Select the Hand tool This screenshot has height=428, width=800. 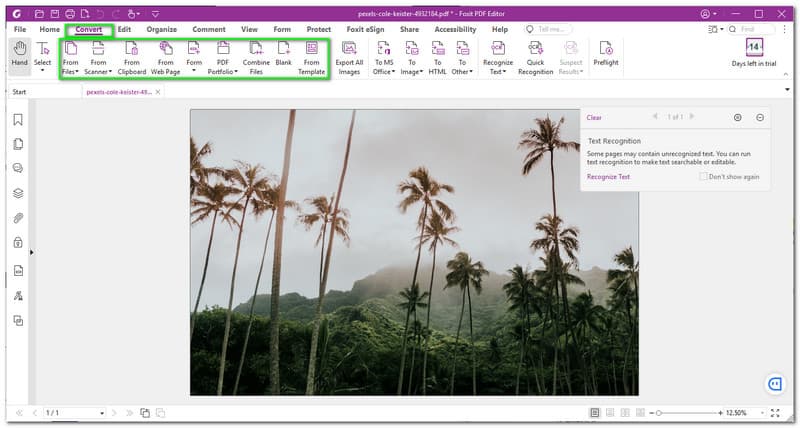point(19,55)
